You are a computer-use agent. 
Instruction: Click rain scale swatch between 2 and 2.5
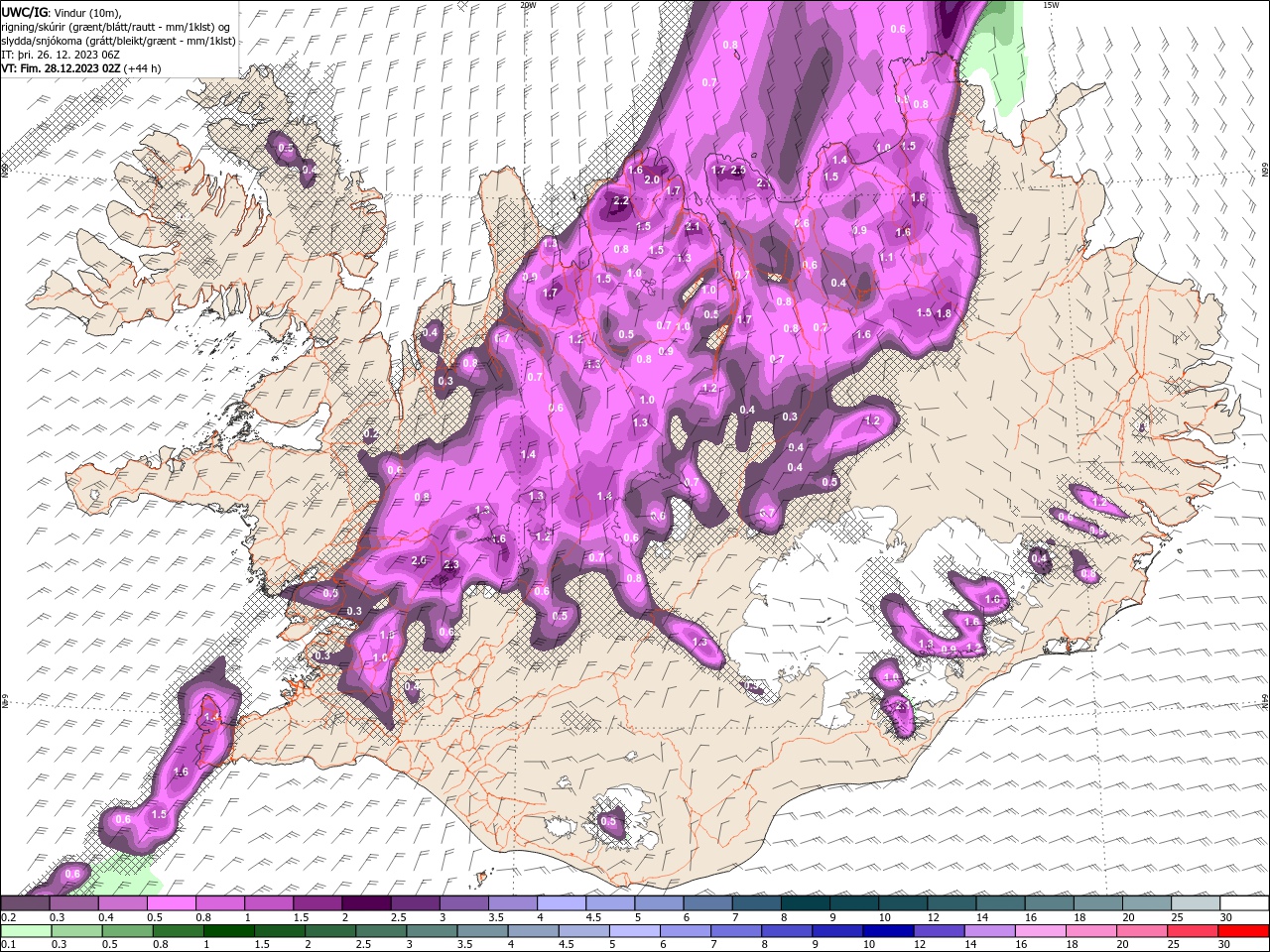click(x=330, y=931)
